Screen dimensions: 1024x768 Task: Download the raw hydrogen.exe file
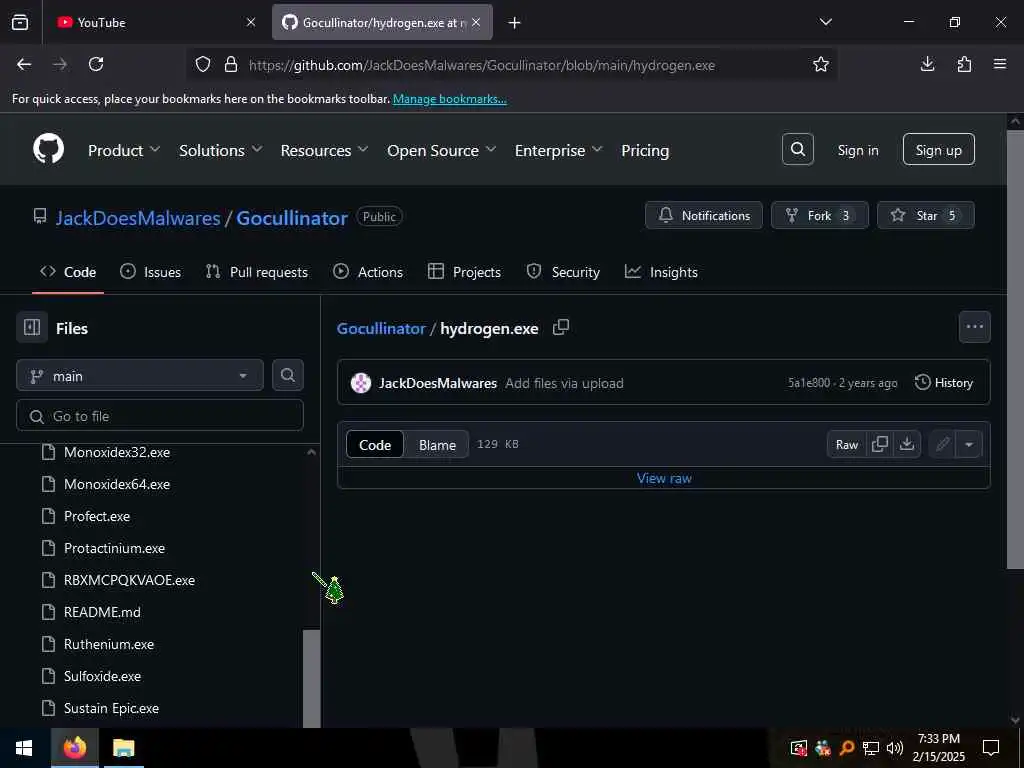point(906,444)
